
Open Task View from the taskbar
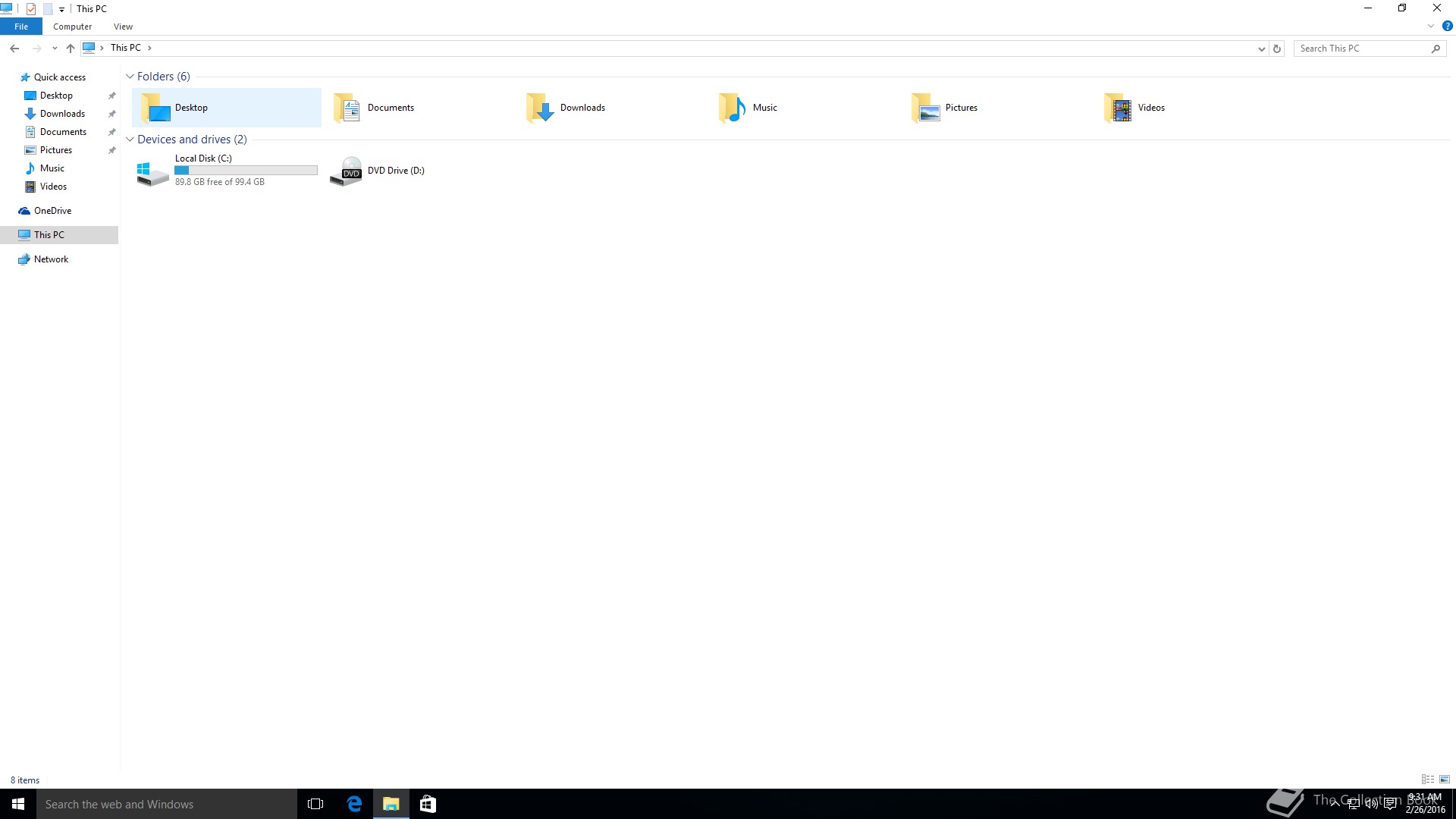point(315,804)
